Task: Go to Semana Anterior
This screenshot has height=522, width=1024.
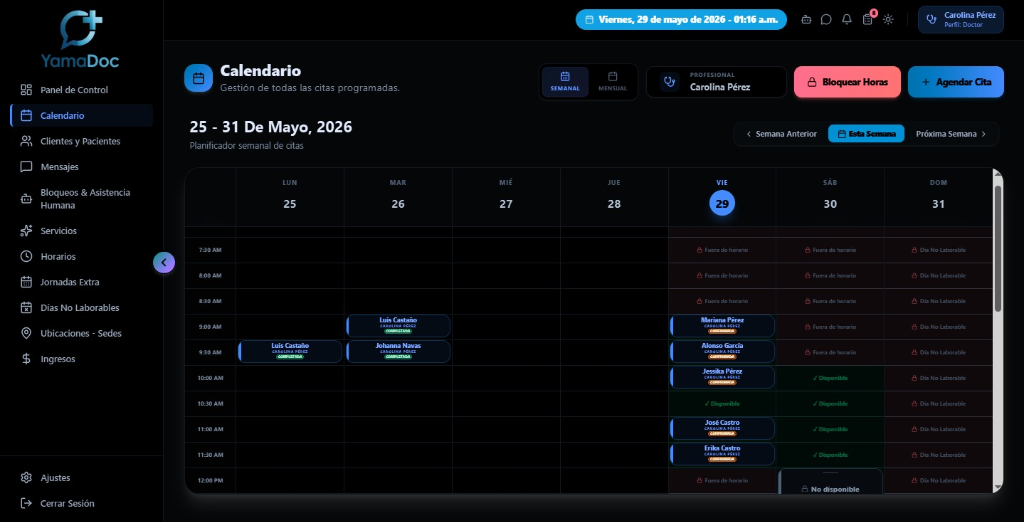Action: tap(782, 134)
